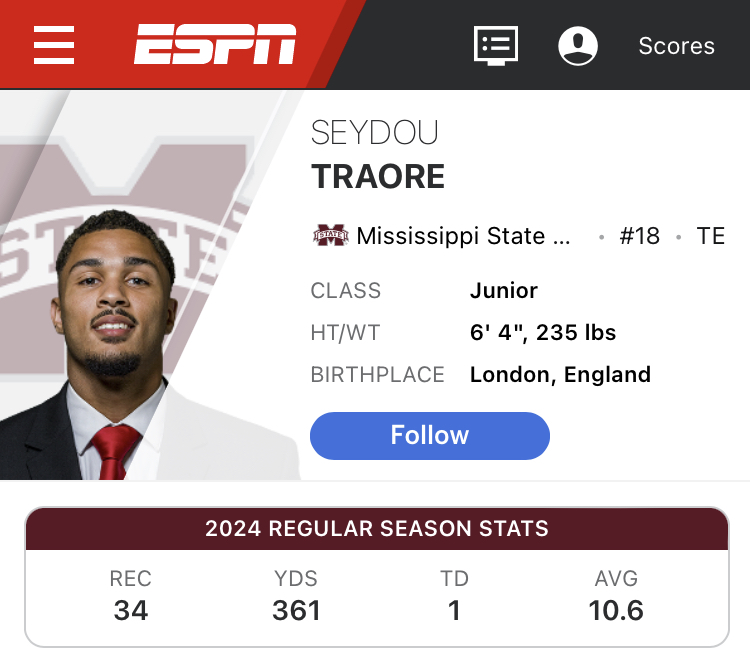Select the 2024 Regular Season Stats header

click(x=377, y=529)
